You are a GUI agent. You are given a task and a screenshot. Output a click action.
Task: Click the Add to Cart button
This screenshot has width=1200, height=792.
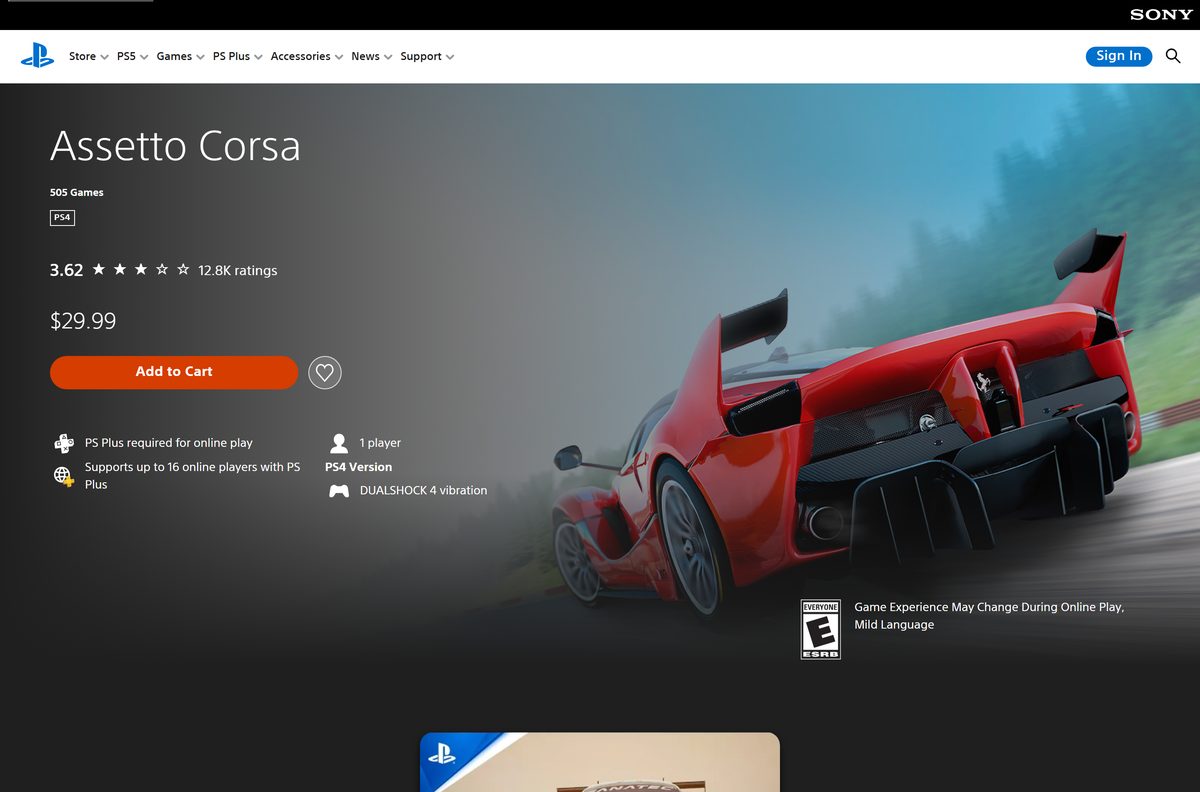click(174, 372)
